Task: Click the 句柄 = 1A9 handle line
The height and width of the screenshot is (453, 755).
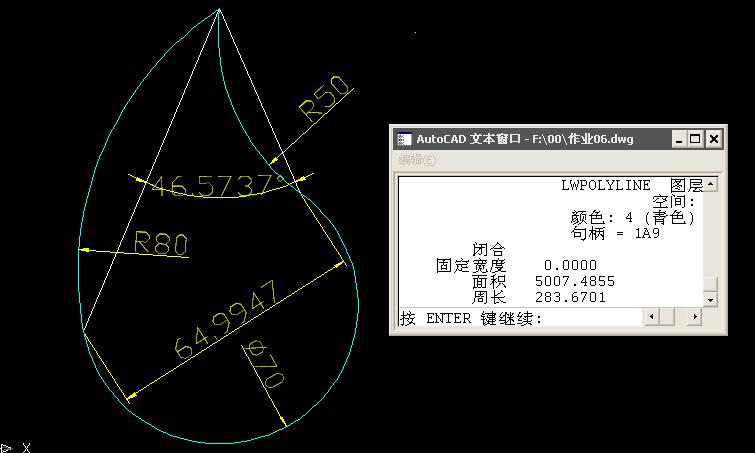Action: 615,234
